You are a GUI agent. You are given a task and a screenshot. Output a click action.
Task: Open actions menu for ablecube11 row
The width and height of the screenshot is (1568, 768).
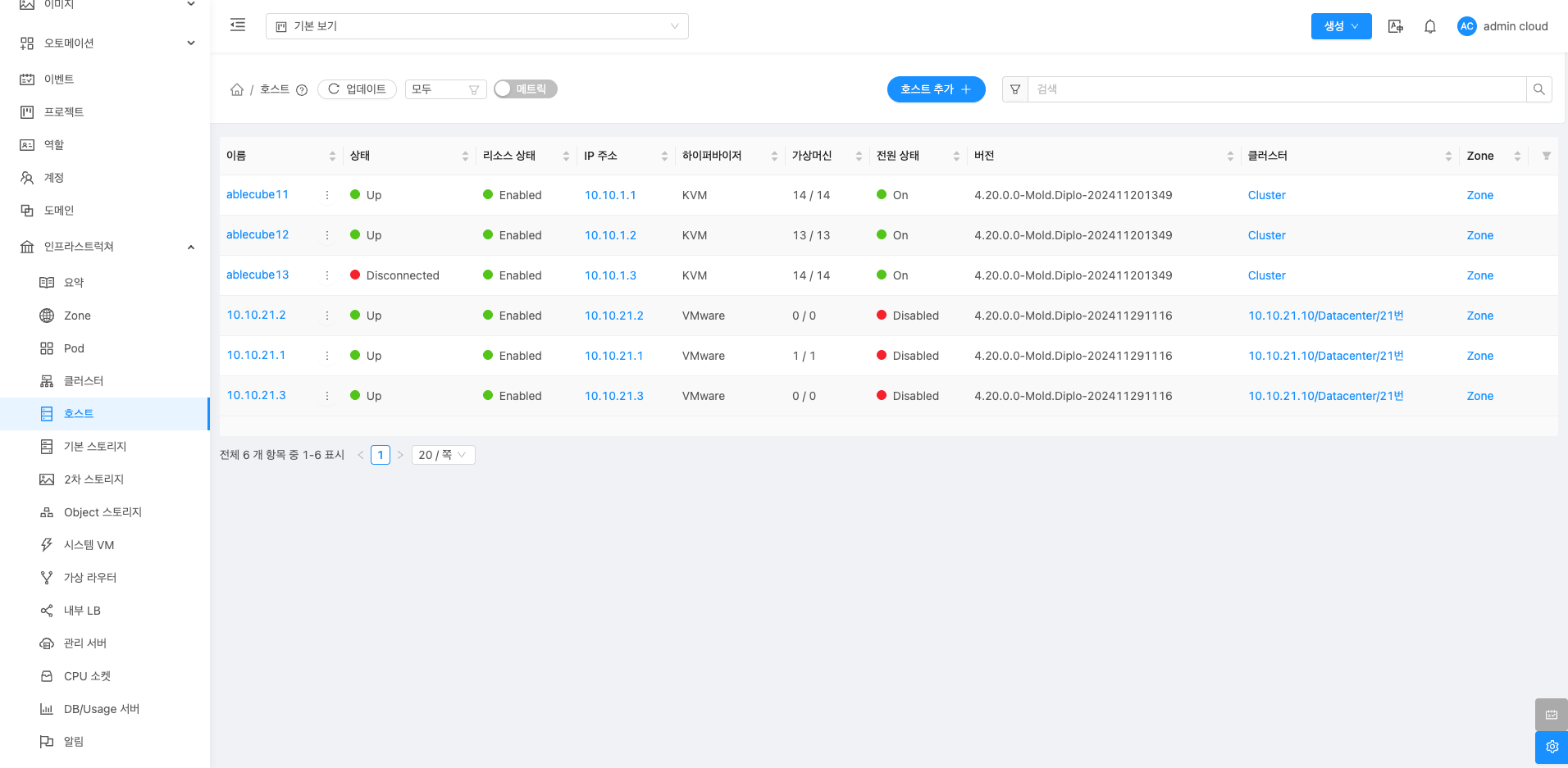[327, 195]
